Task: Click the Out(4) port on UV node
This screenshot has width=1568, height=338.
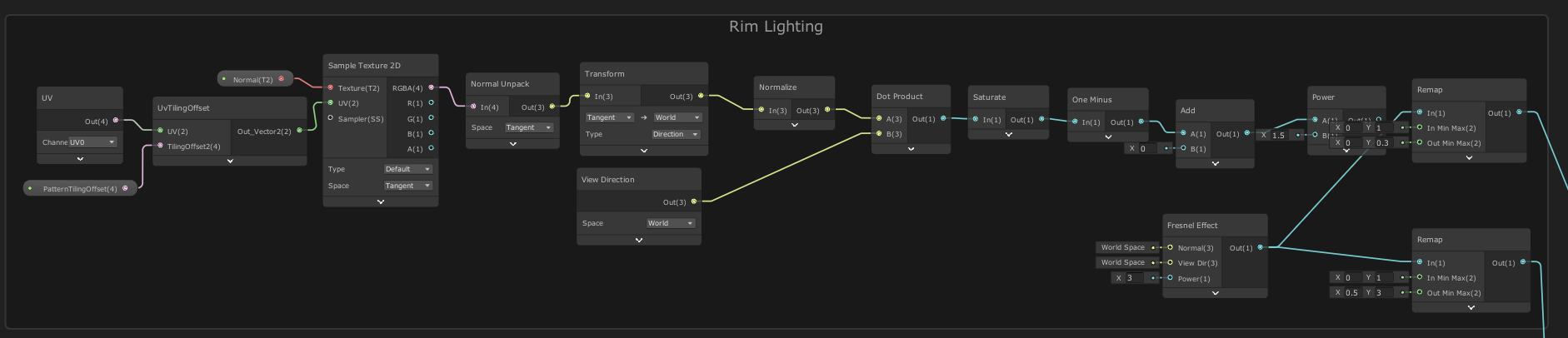Action: pos(116,121)
